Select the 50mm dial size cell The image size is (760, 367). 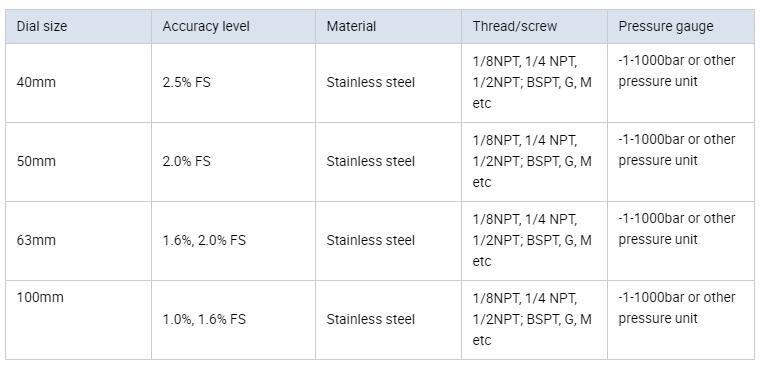79,162
